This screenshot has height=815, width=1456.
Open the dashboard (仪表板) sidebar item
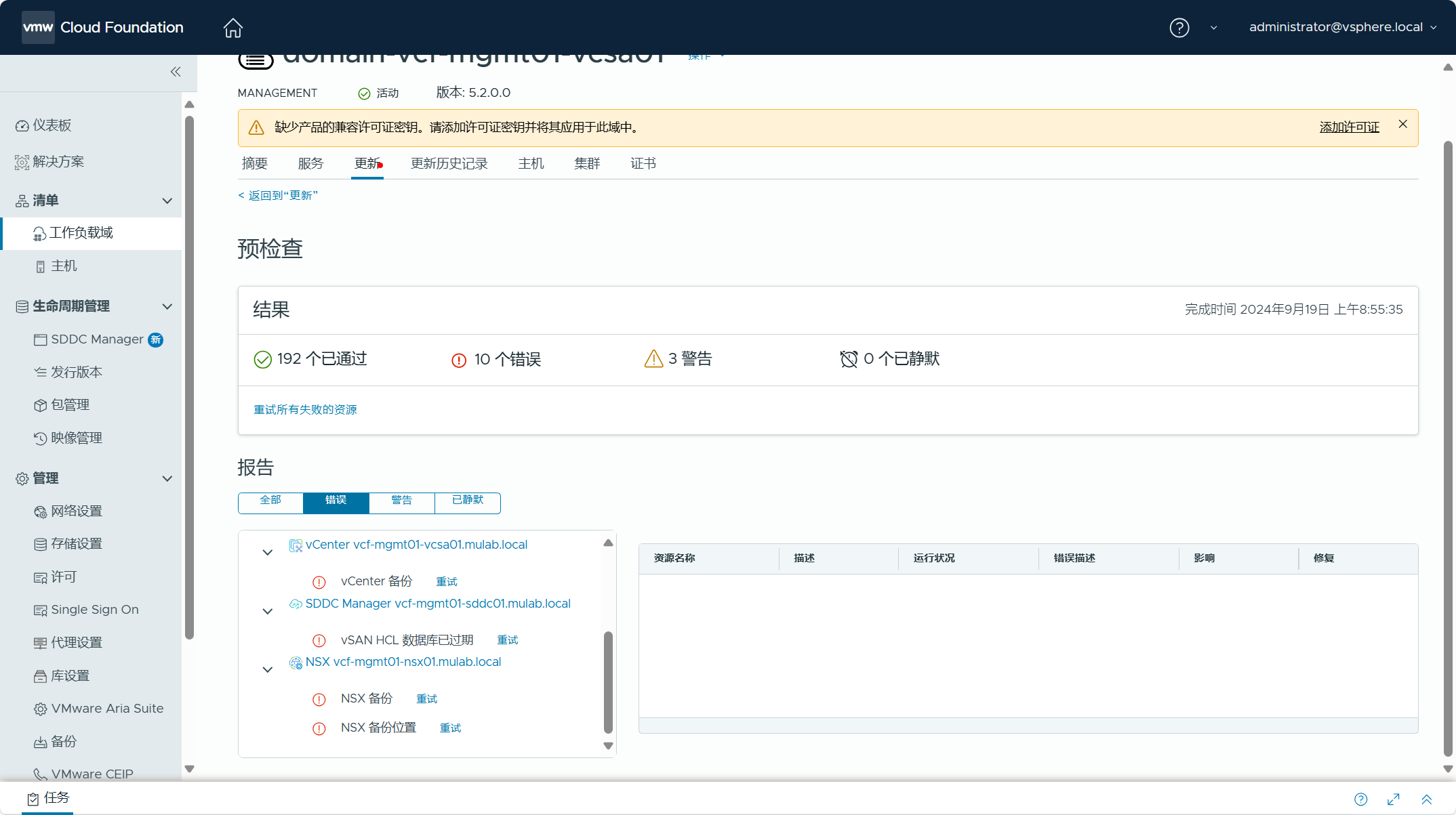[x=52, y=125]
